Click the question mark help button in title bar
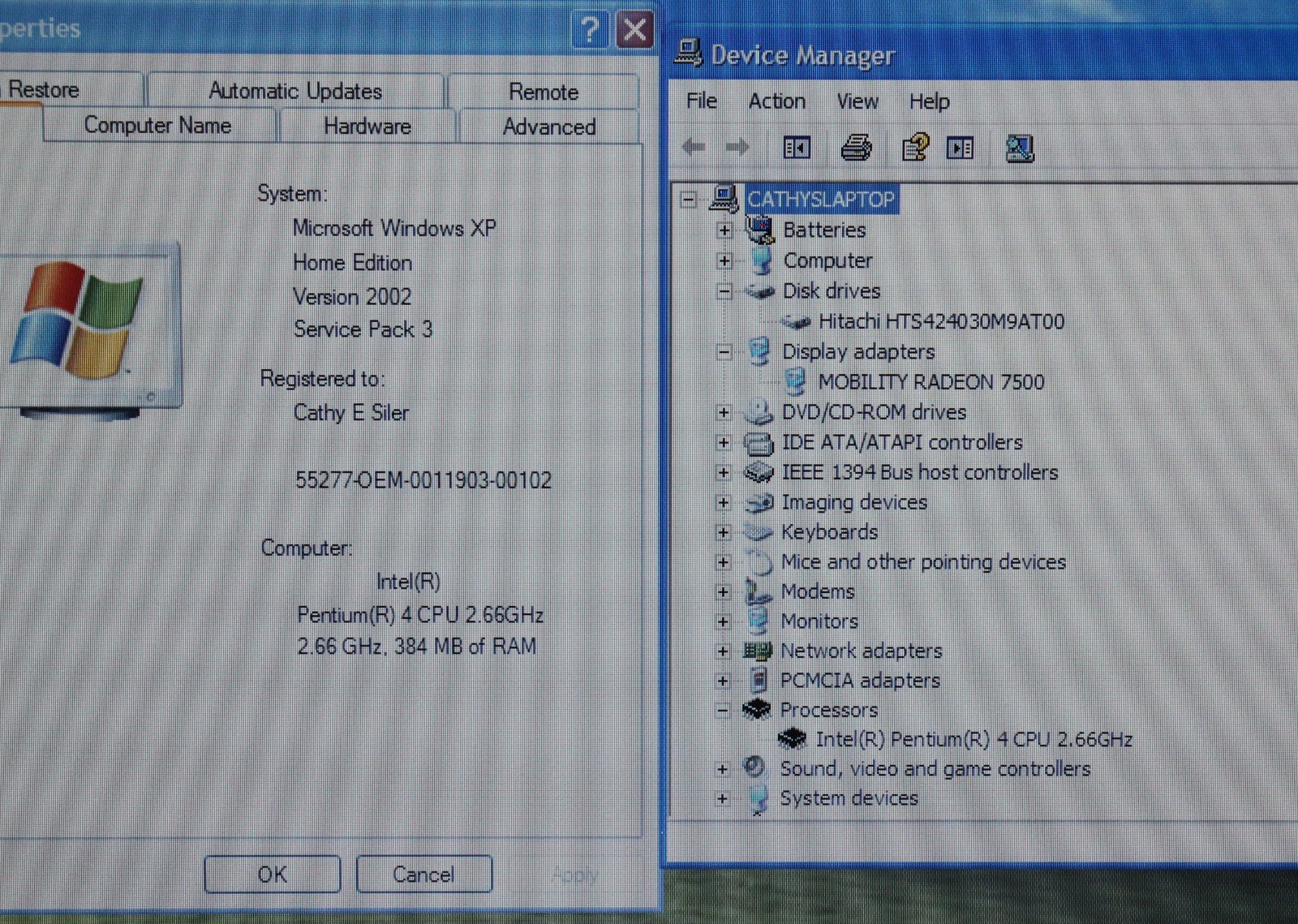1298x924 pixels. pos(590,31)
